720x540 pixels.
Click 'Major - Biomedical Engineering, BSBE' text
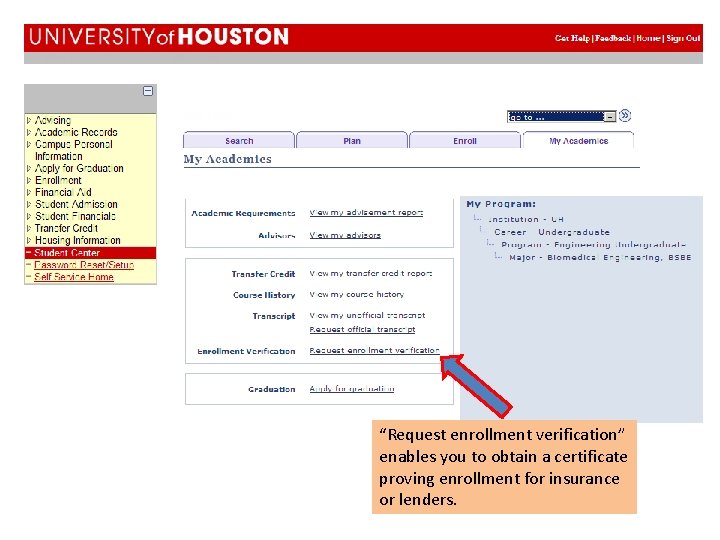(600, 258)
